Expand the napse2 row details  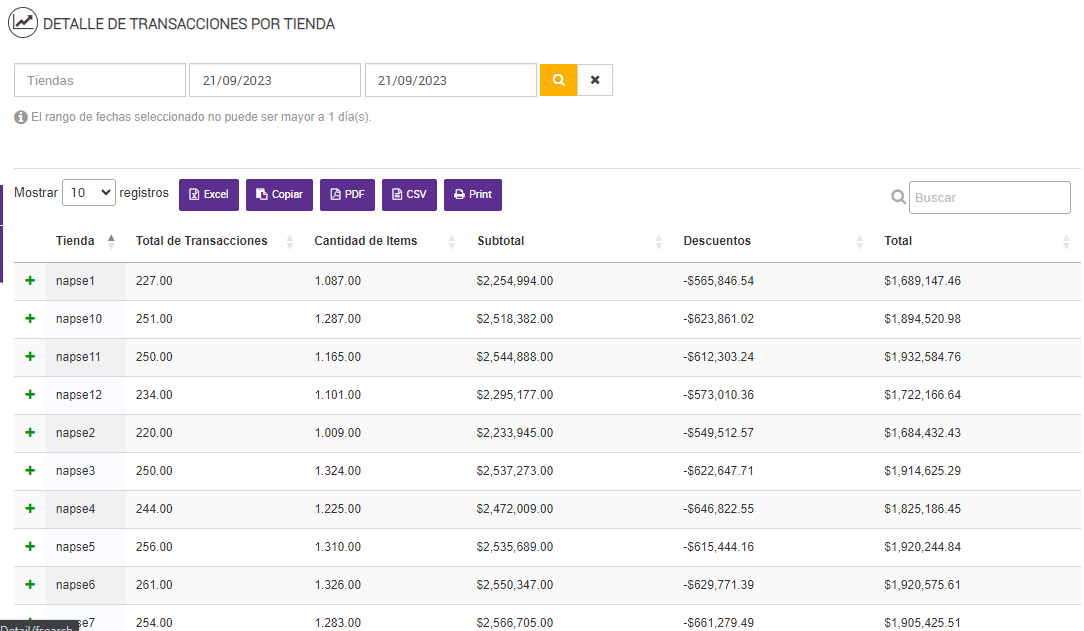(x=30, y=433)
